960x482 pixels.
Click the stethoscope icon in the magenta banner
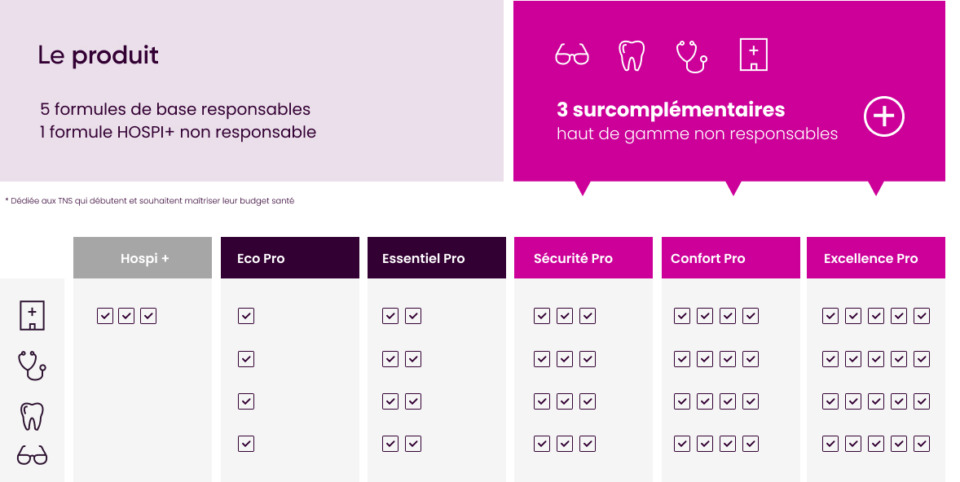(x=691, y=55)
